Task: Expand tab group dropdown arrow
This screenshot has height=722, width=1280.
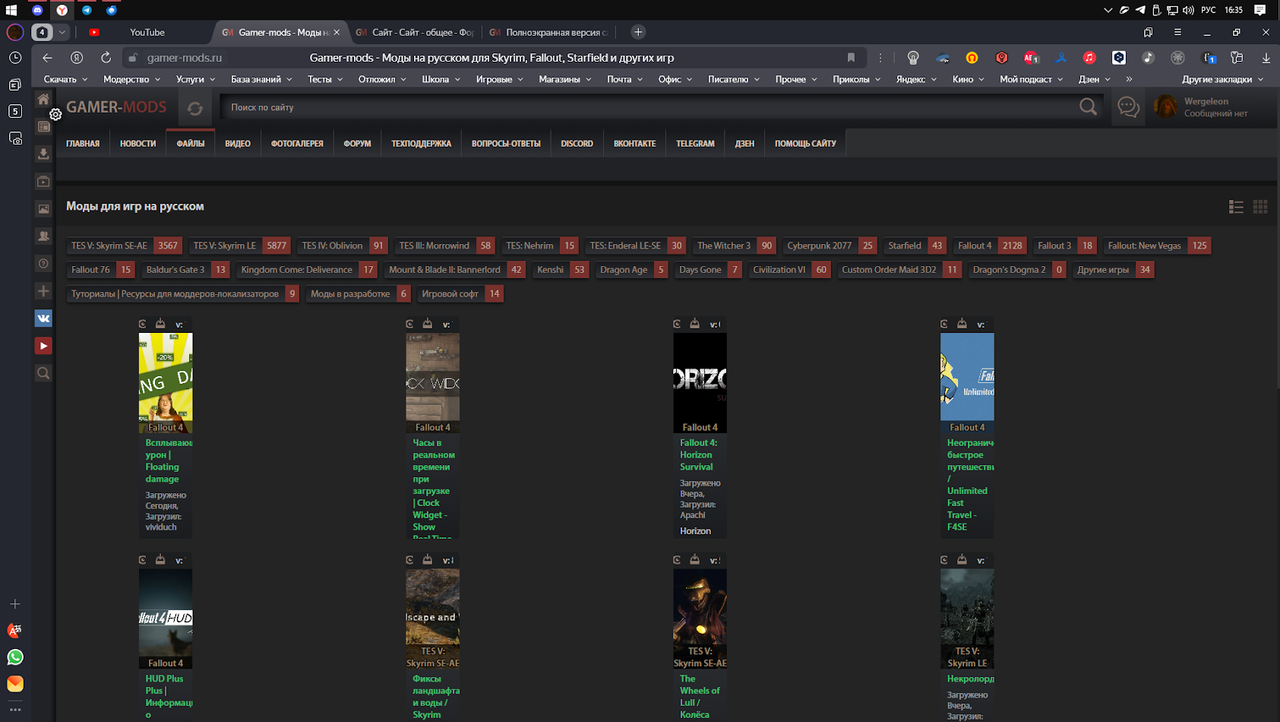Action: 62,32
